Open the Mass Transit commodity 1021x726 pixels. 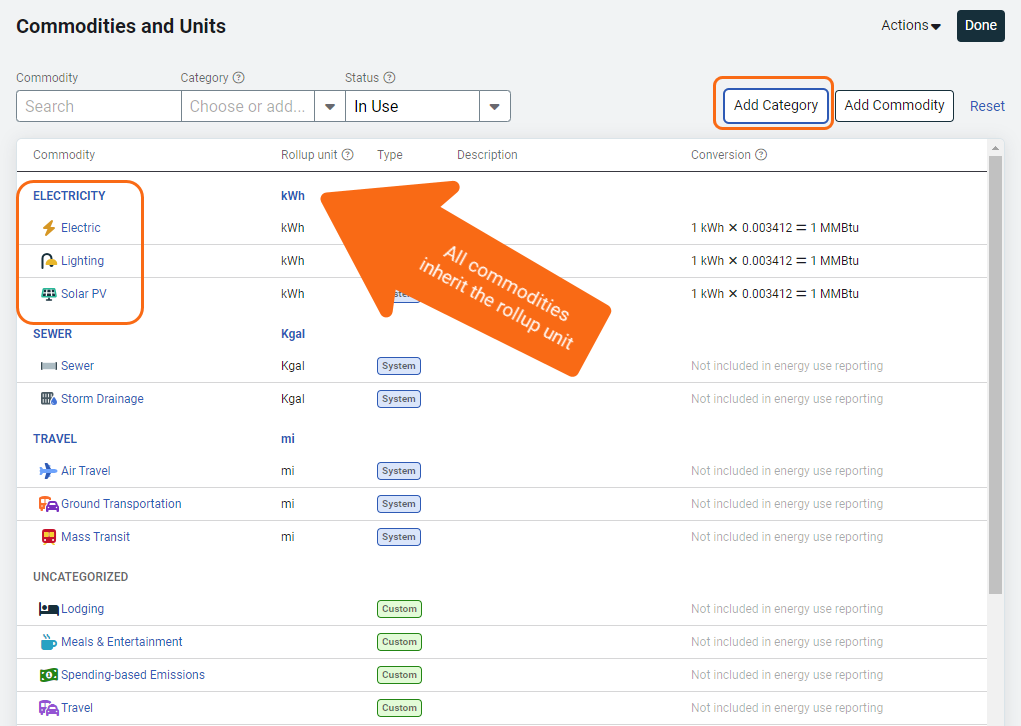pyautogui.click(x=95, y=537)
